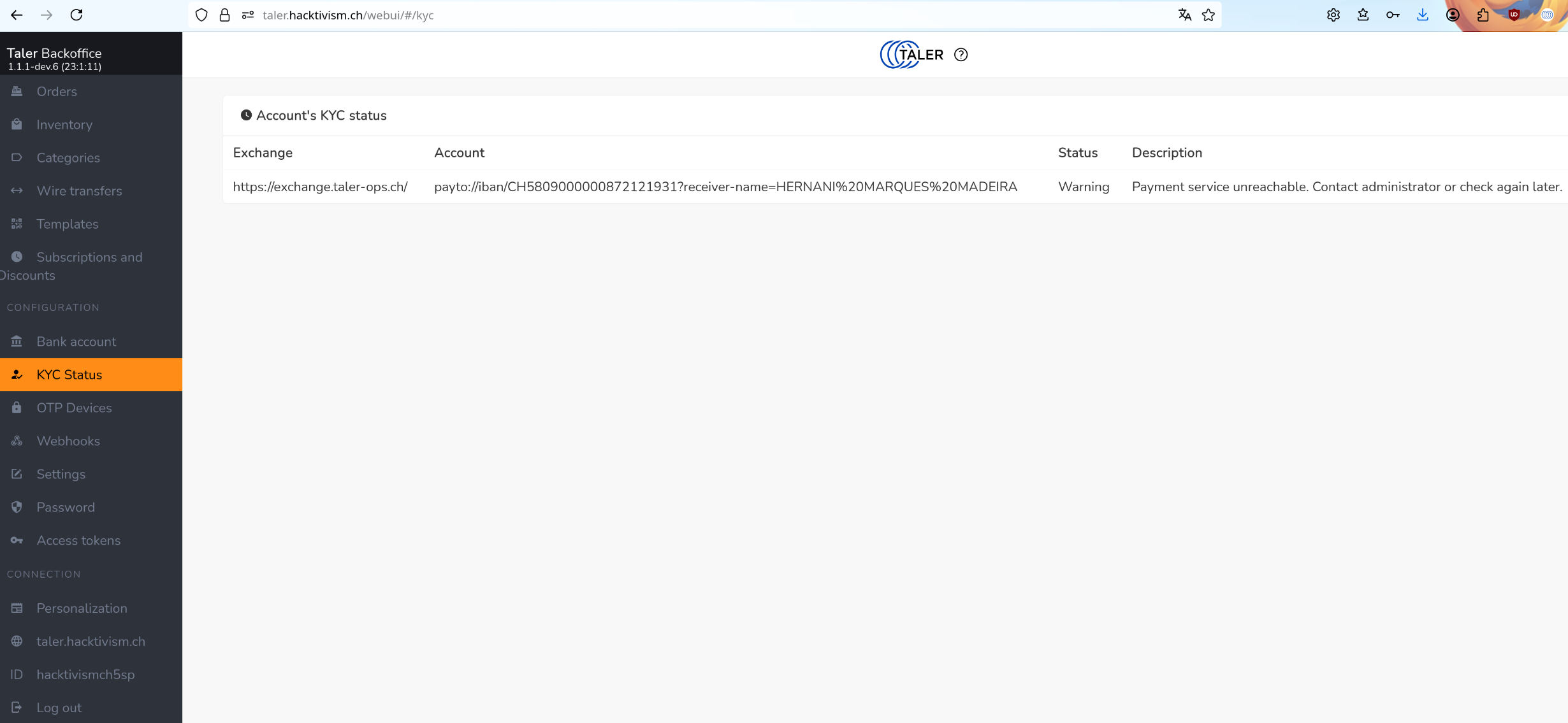Open the Inventory page

91,124
